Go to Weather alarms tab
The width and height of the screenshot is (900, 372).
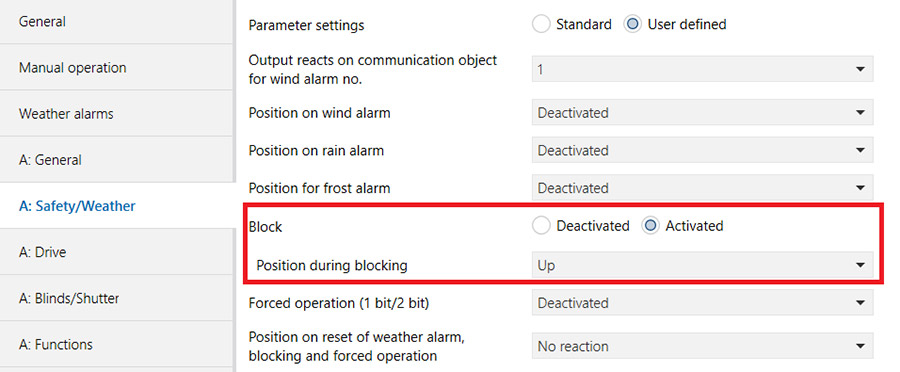tap(117, 114)
